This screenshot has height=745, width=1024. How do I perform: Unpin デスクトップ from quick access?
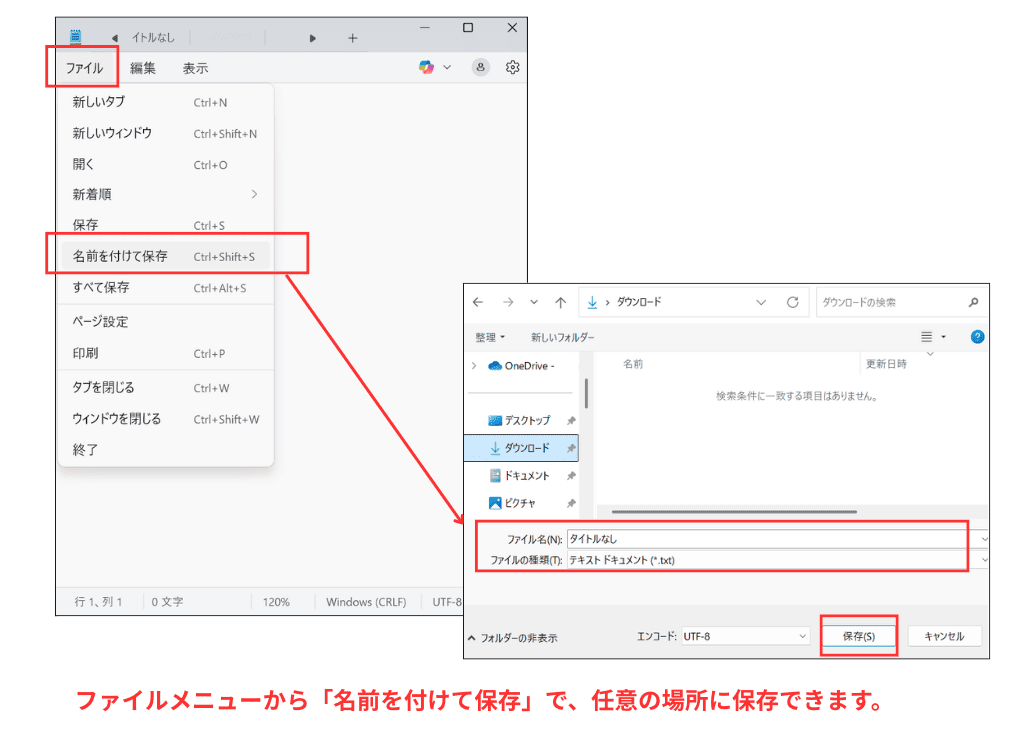(x=571, y=420)
